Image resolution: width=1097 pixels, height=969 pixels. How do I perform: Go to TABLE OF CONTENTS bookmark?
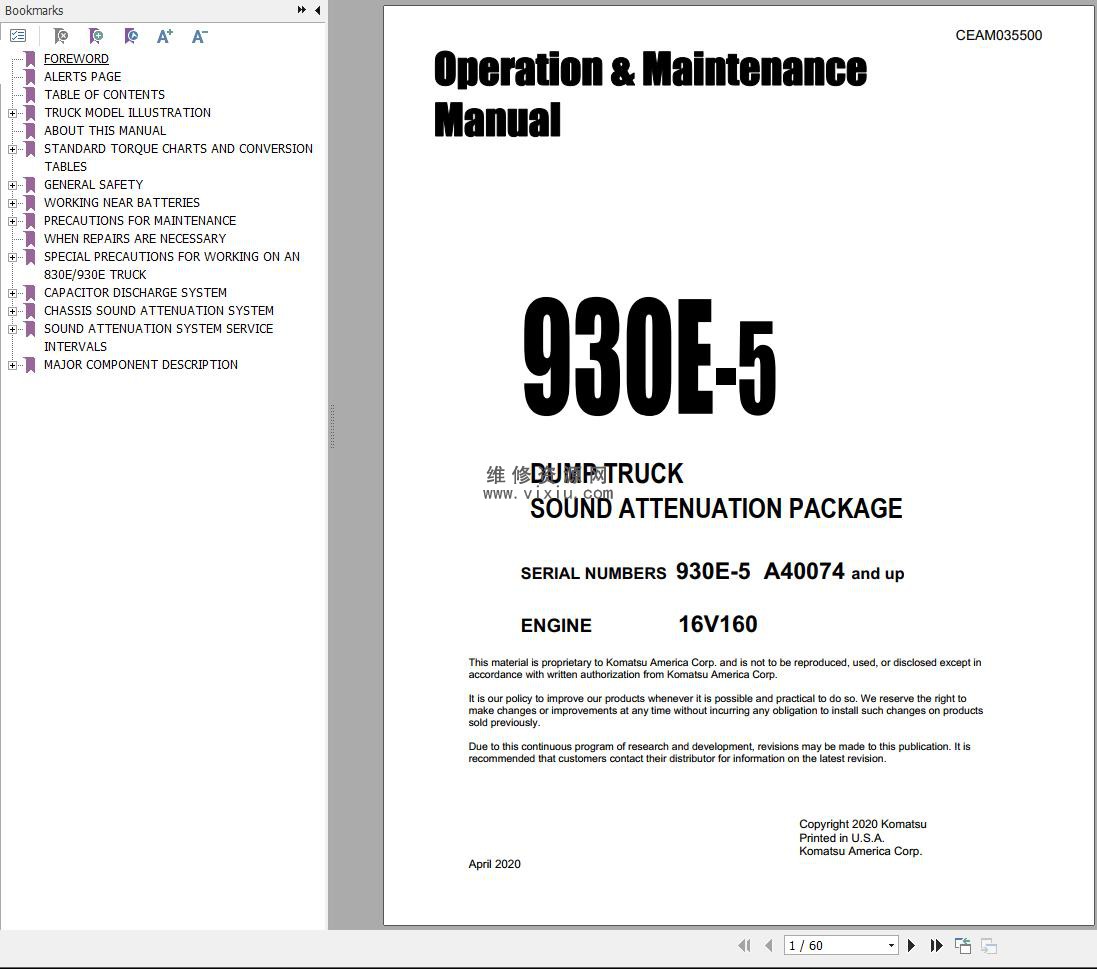(104, 94)
